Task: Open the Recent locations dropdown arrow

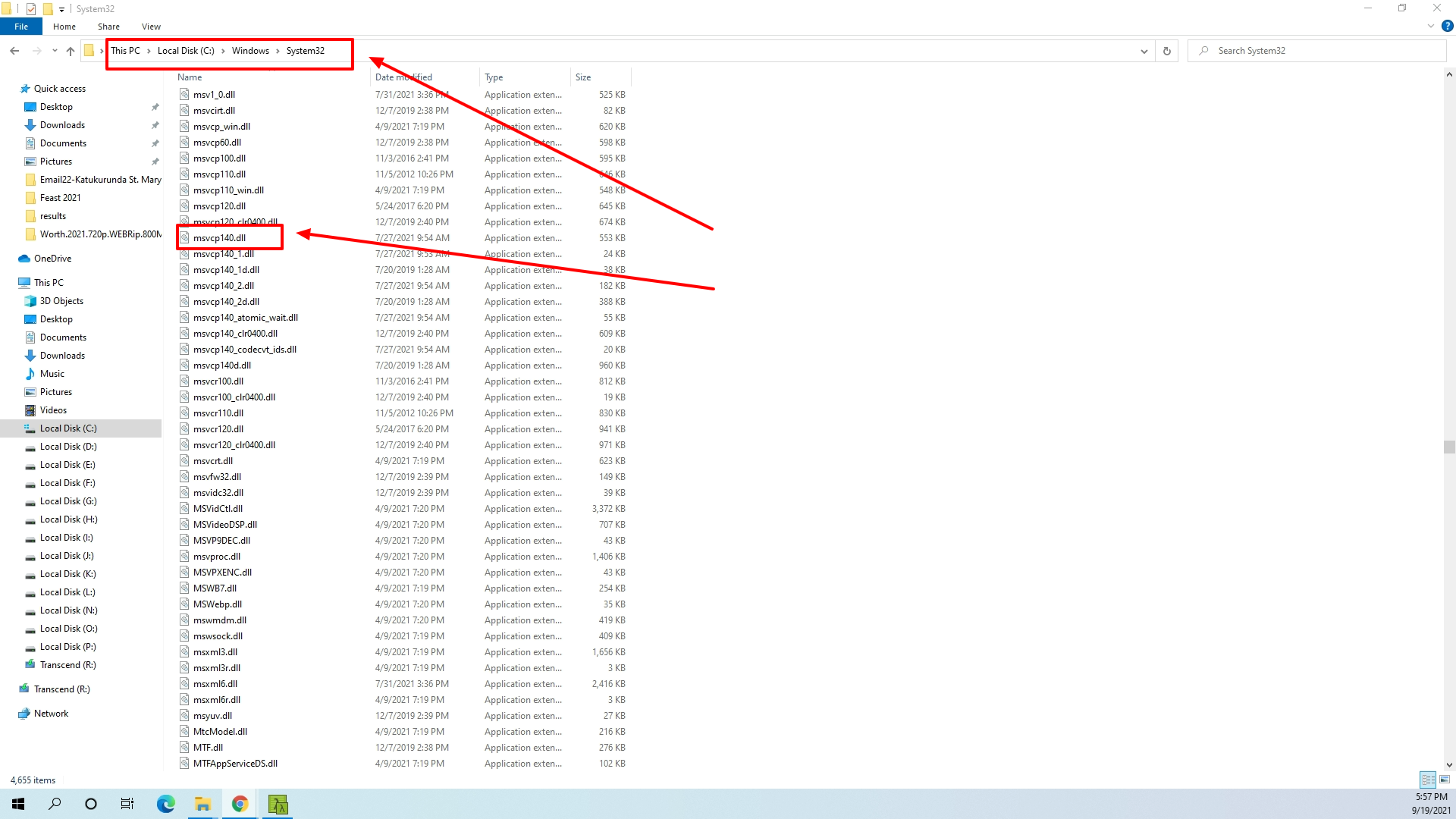Action: pos(55,51)
